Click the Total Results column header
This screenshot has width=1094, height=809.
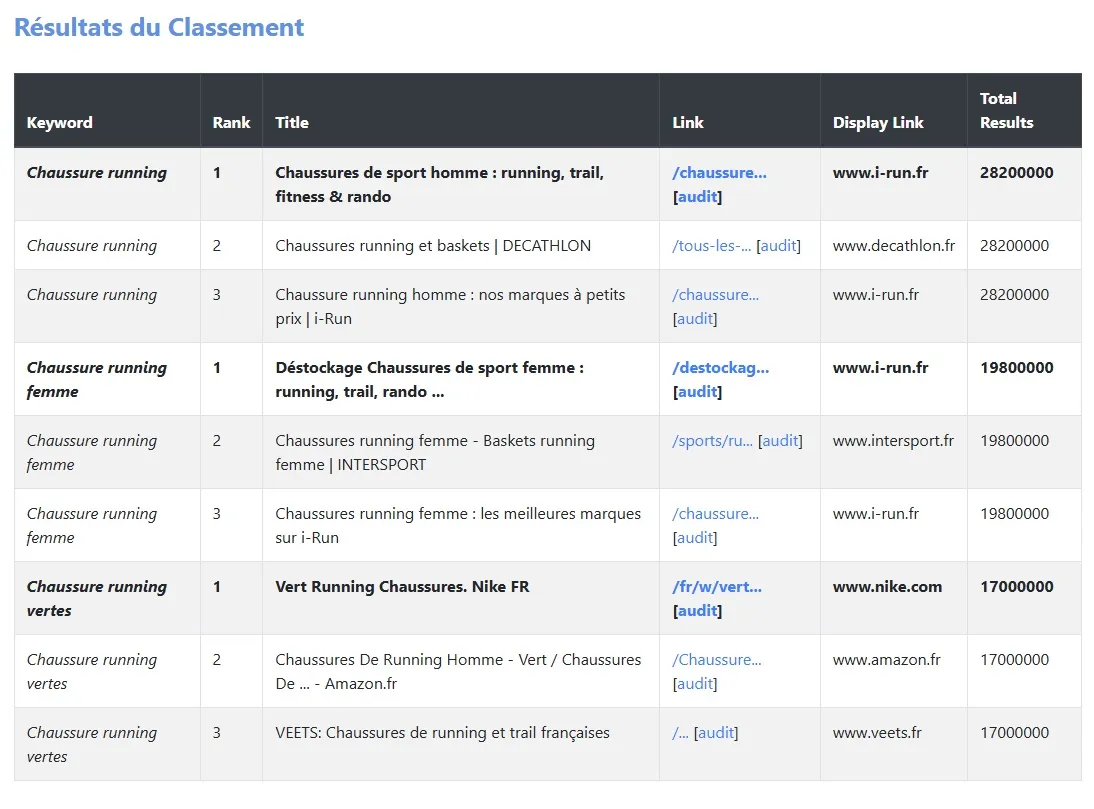click(1006, 111)
